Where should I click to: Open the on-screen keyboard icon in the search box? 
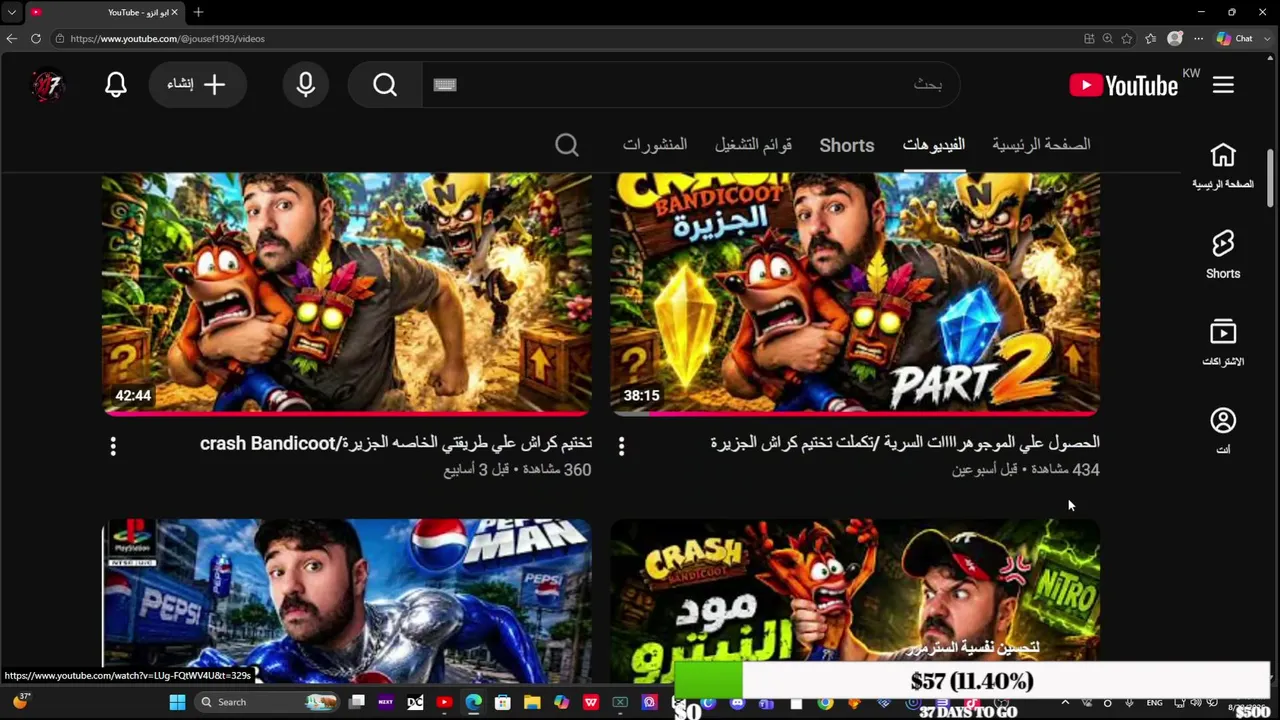point(445,85)
